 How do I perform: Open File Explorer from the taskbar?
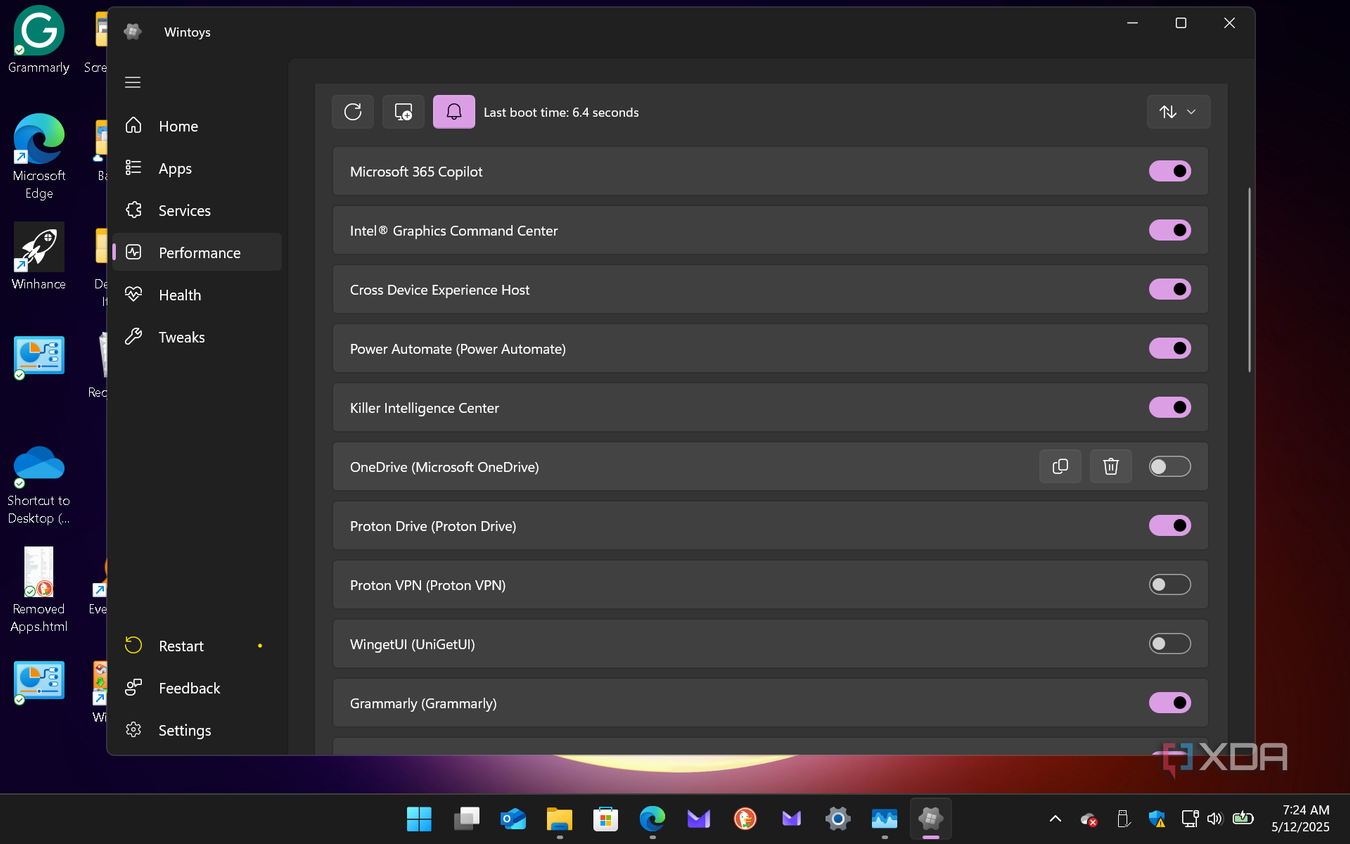(559, 819)
